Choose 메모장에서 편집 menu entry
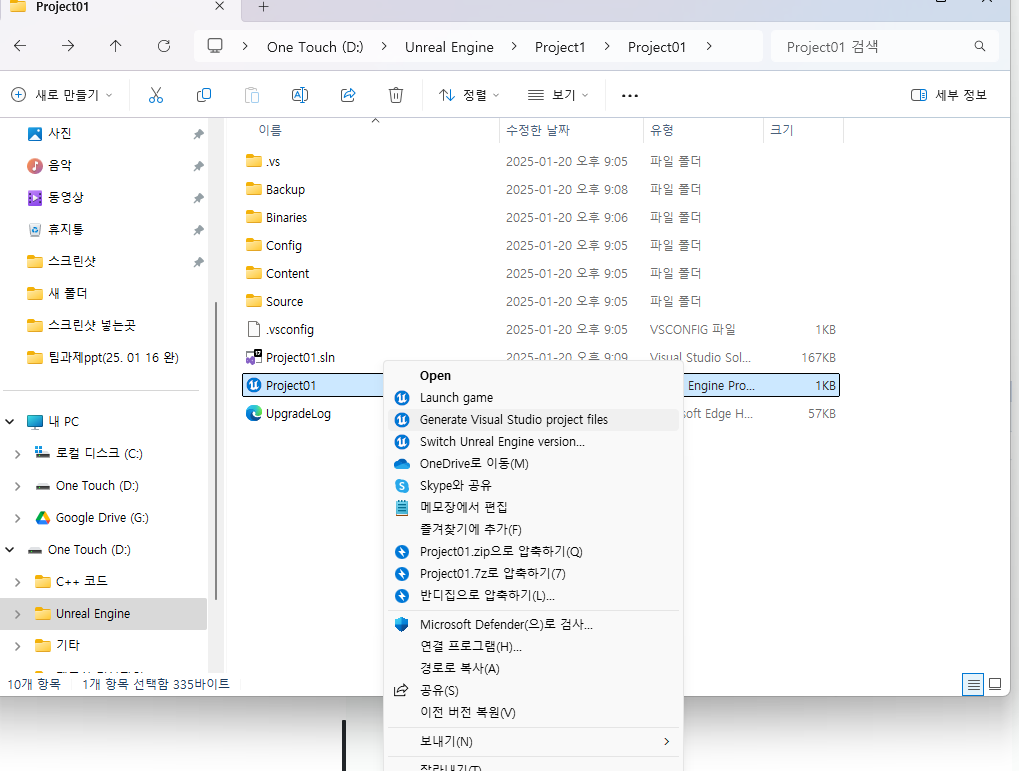Screen dimensions: 1019x771 (x=534, y=508)
